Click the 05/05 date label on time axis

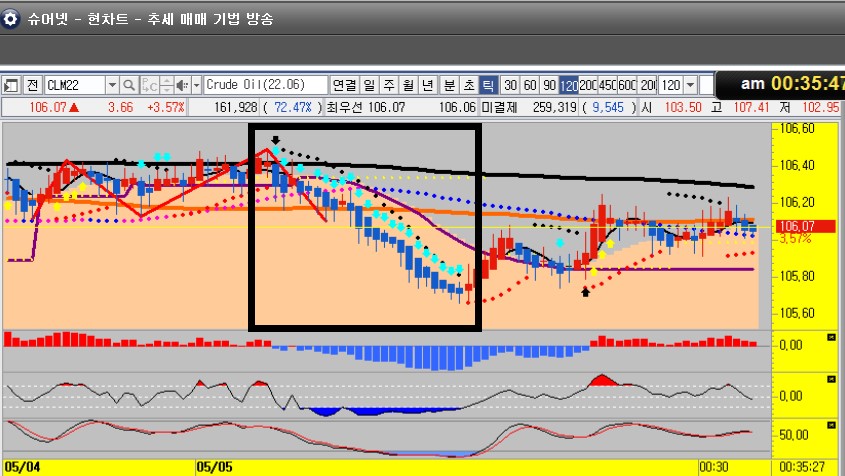point(214,467)
